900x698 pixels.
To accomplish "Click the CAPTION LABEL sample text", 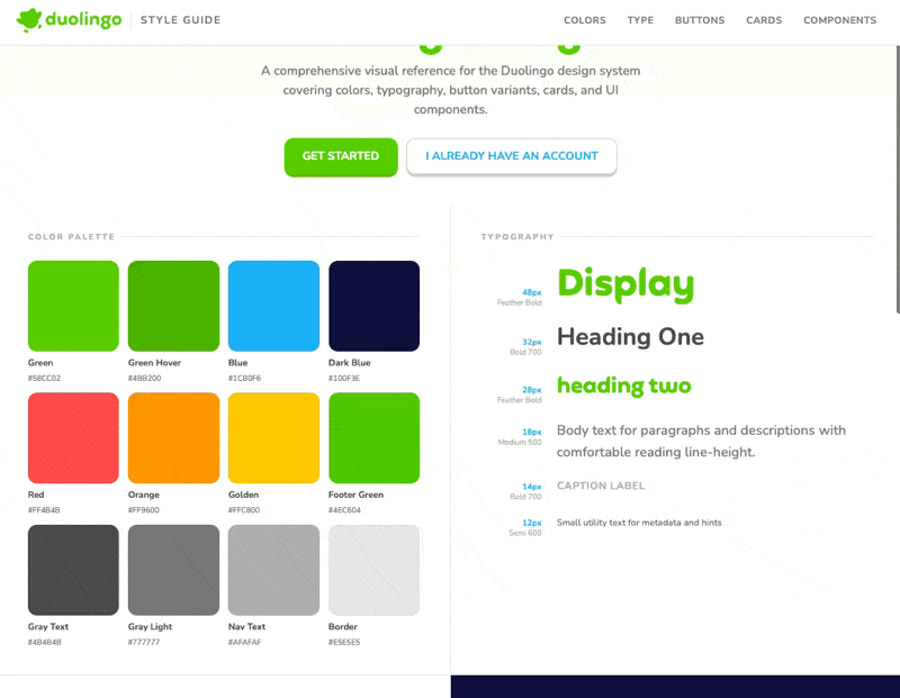I will pyautogui.click(x=601, y=486).
